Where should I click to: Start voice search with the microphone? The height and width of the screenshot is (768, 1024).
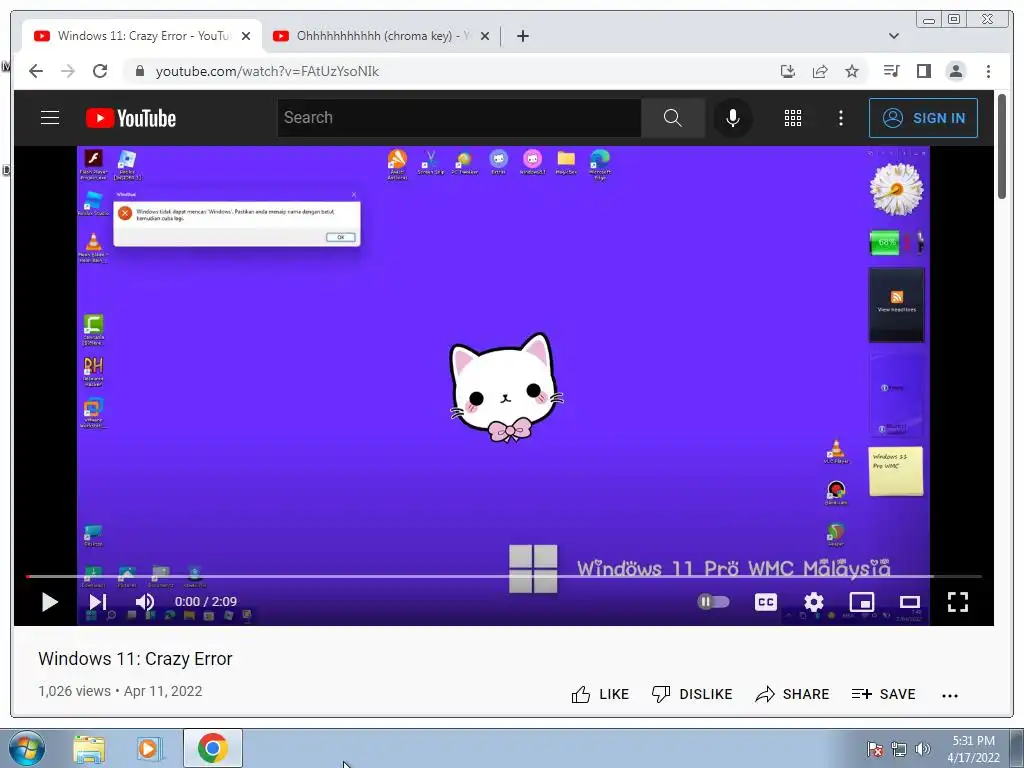coord(733,118)
